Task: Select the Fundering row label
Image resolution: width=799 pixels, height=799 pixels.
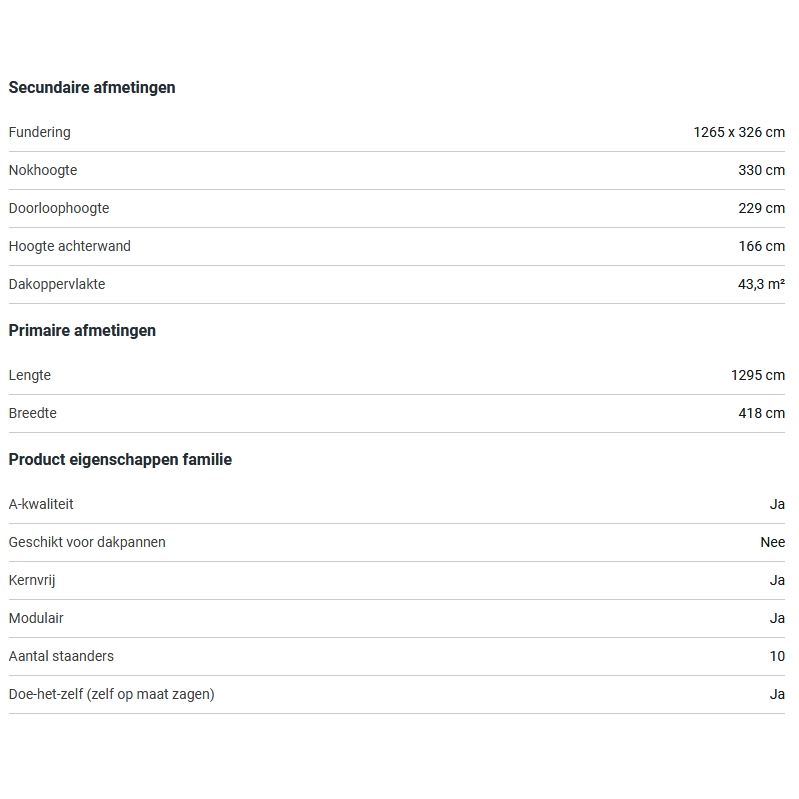Action: click(40, 132)
